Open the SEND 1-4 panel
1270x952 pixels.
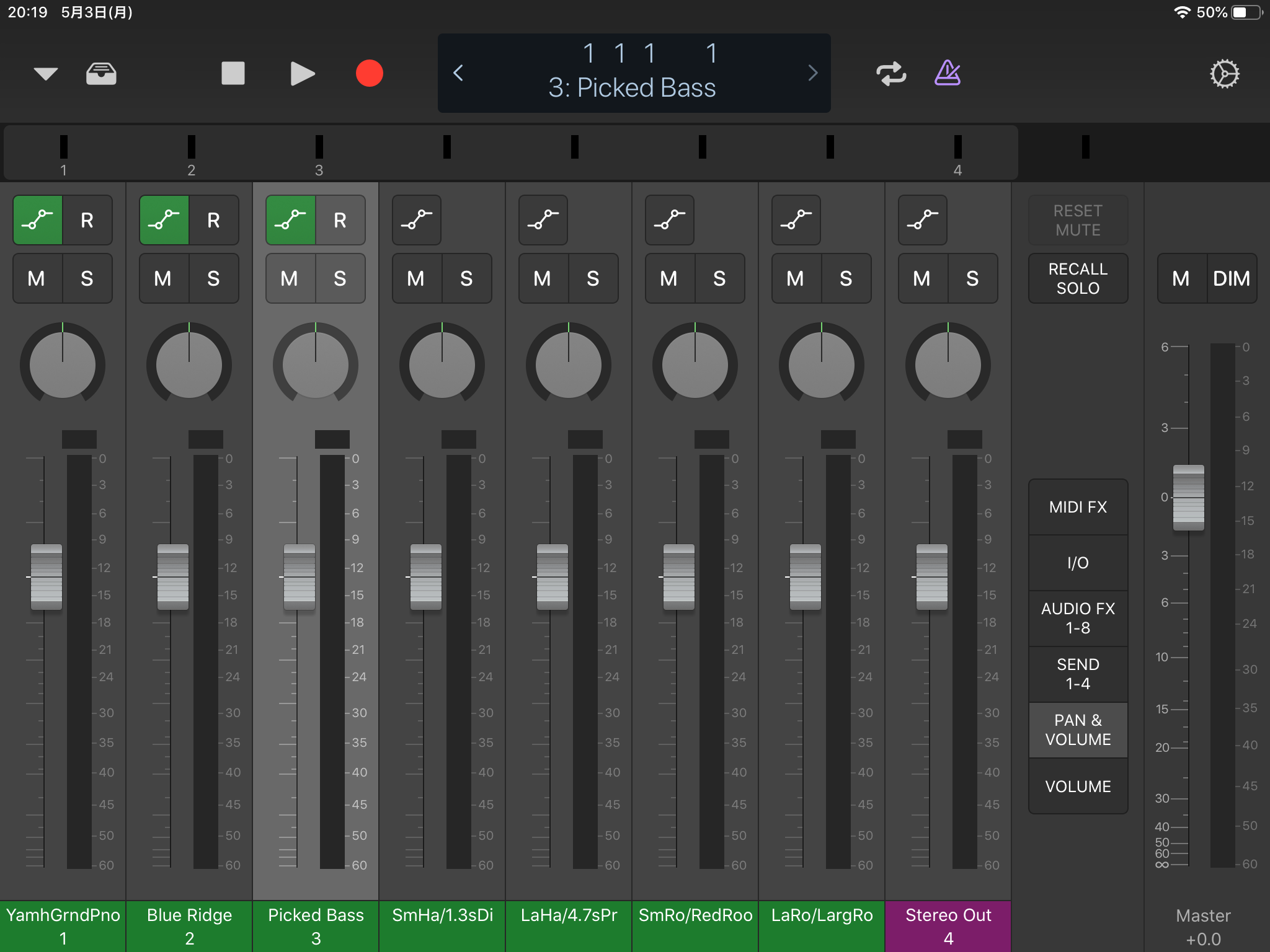pos(1078,674)
